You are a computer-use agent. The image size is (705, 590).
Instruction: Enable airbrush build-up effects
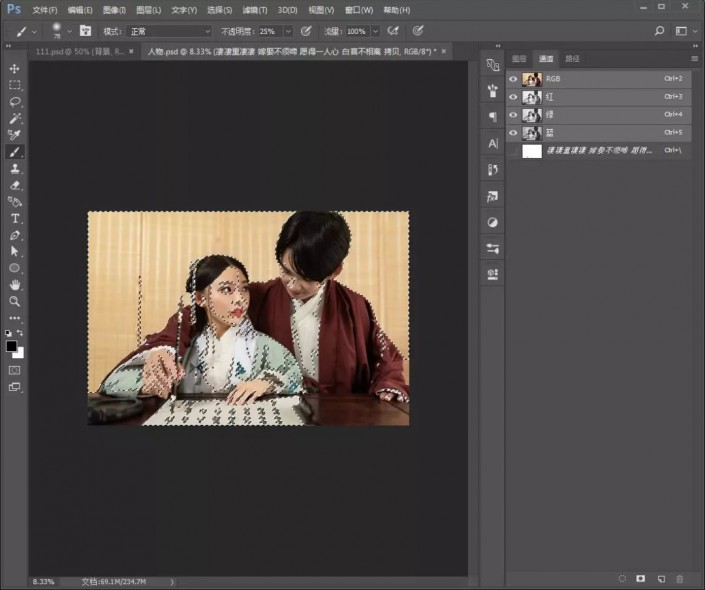[393, 31]
